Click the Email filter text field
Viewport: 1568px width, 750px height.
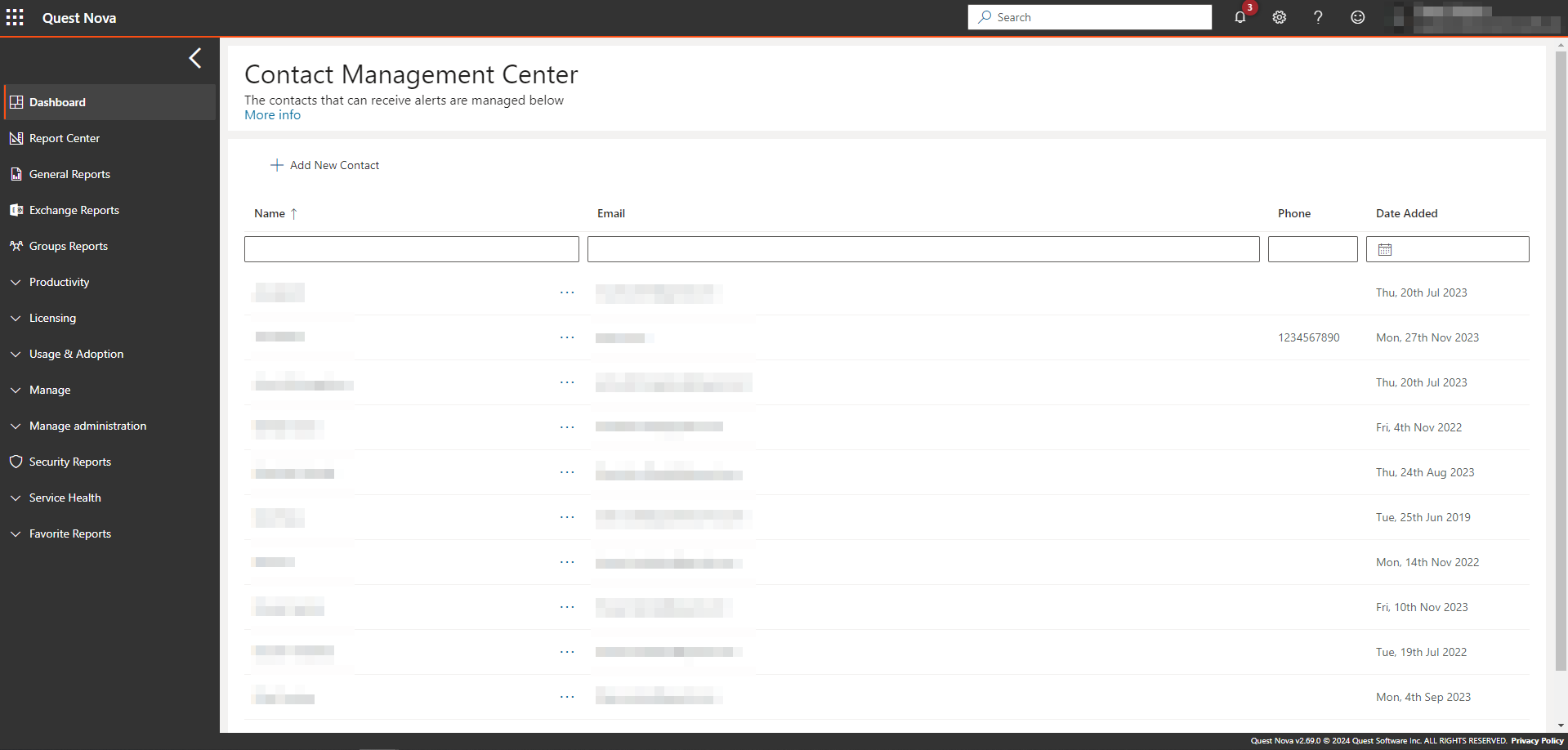coord(922,249)
